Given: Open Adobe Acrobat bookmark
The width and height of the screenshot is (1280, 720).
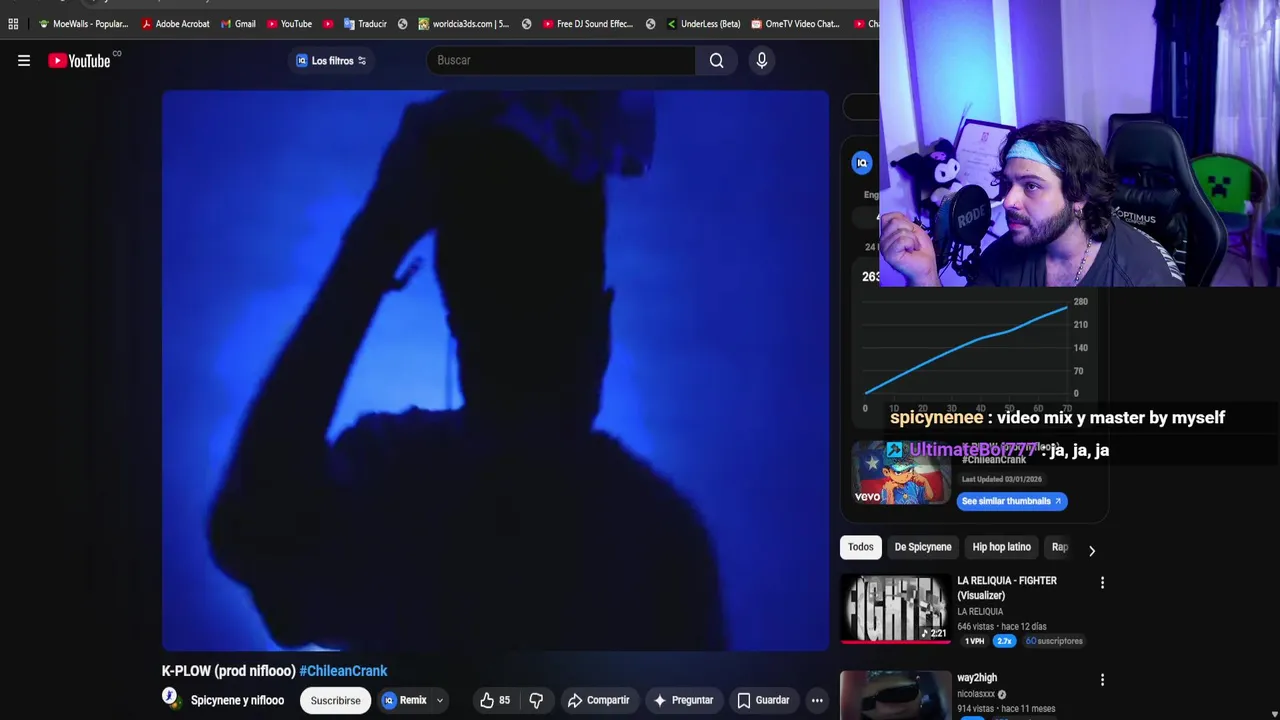Looking at the screenshot, I should (175, 24).
